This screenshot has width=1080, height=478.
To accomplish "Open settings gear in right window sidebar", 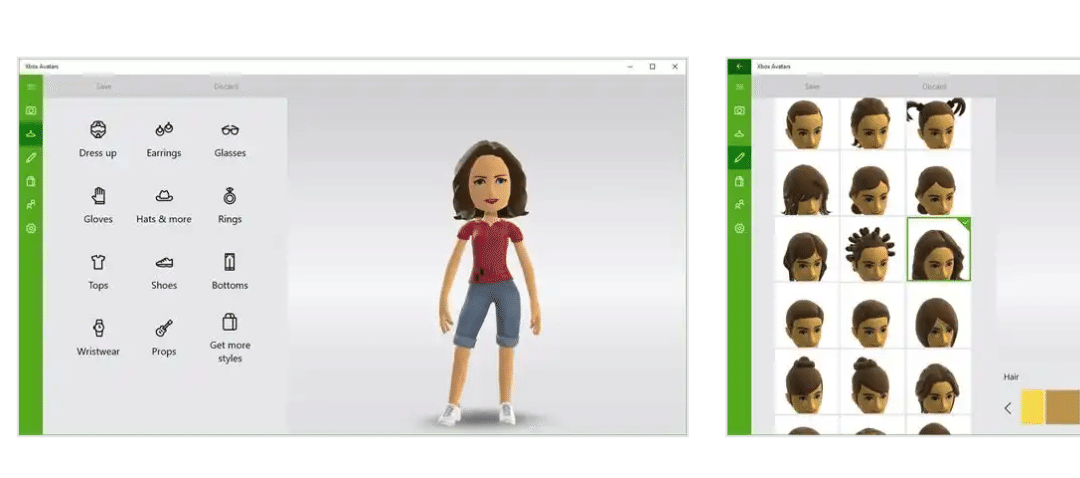I will (x=740, y=228).
